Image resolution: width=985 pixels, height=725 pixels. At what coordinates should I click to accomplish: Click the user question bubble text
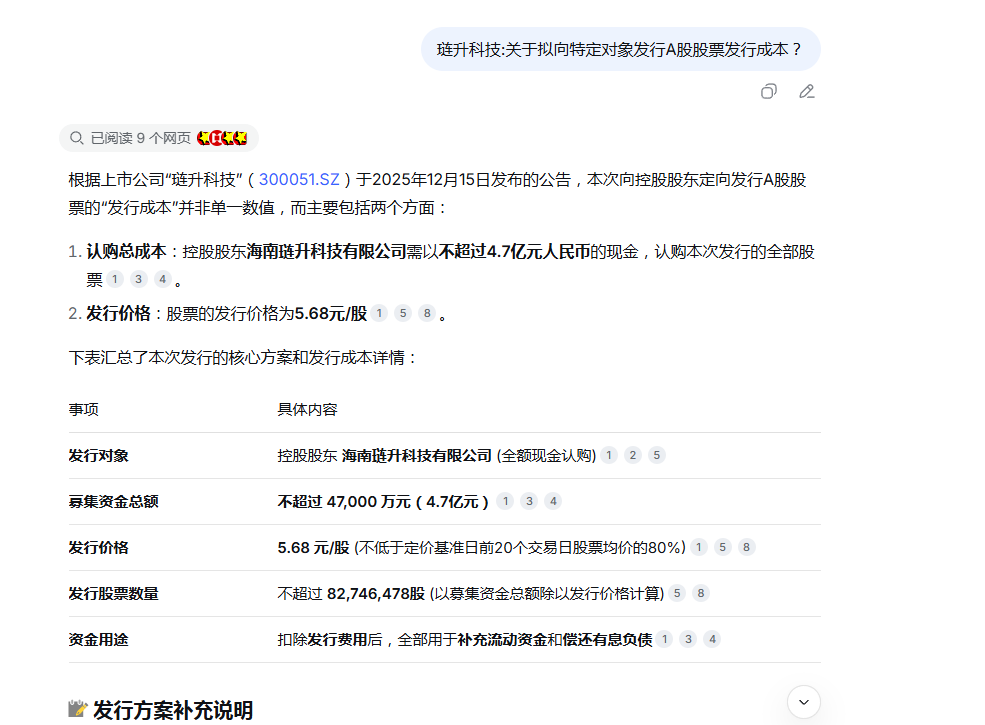pos(619,50)
